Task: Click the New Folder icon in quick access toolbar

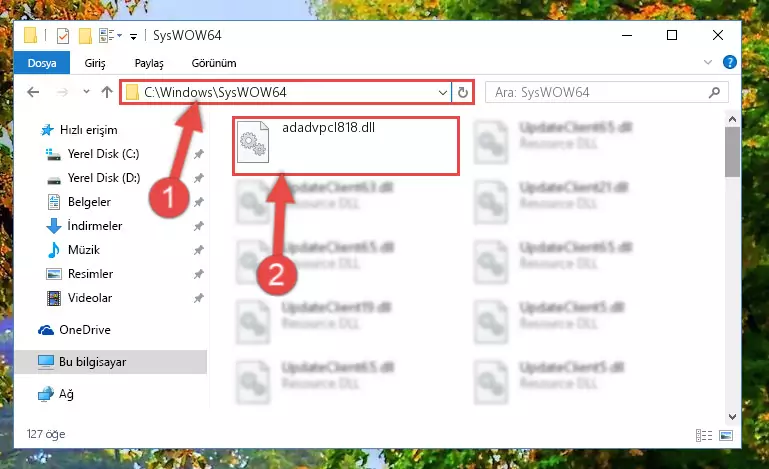Action: [x=85, y=36]
